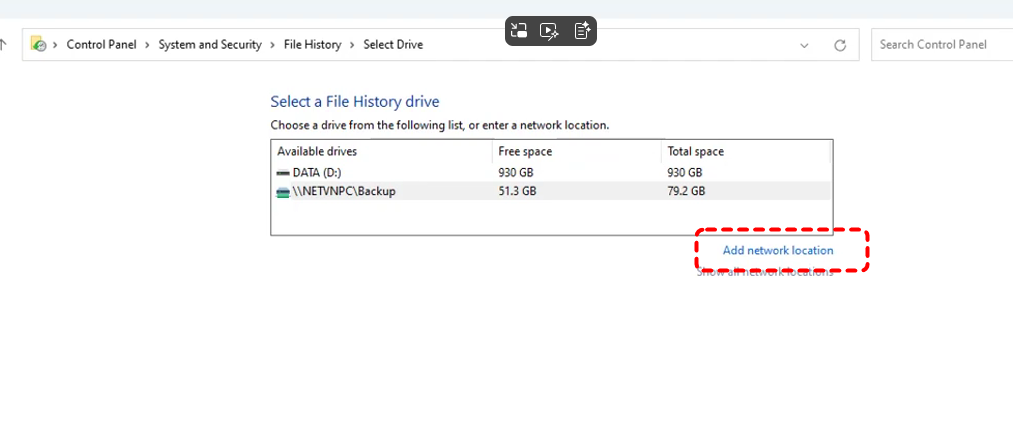Click the video play icon in floating toolbar
The height and width of the screenshot is (443, 1013).
[x=549, y=31]
